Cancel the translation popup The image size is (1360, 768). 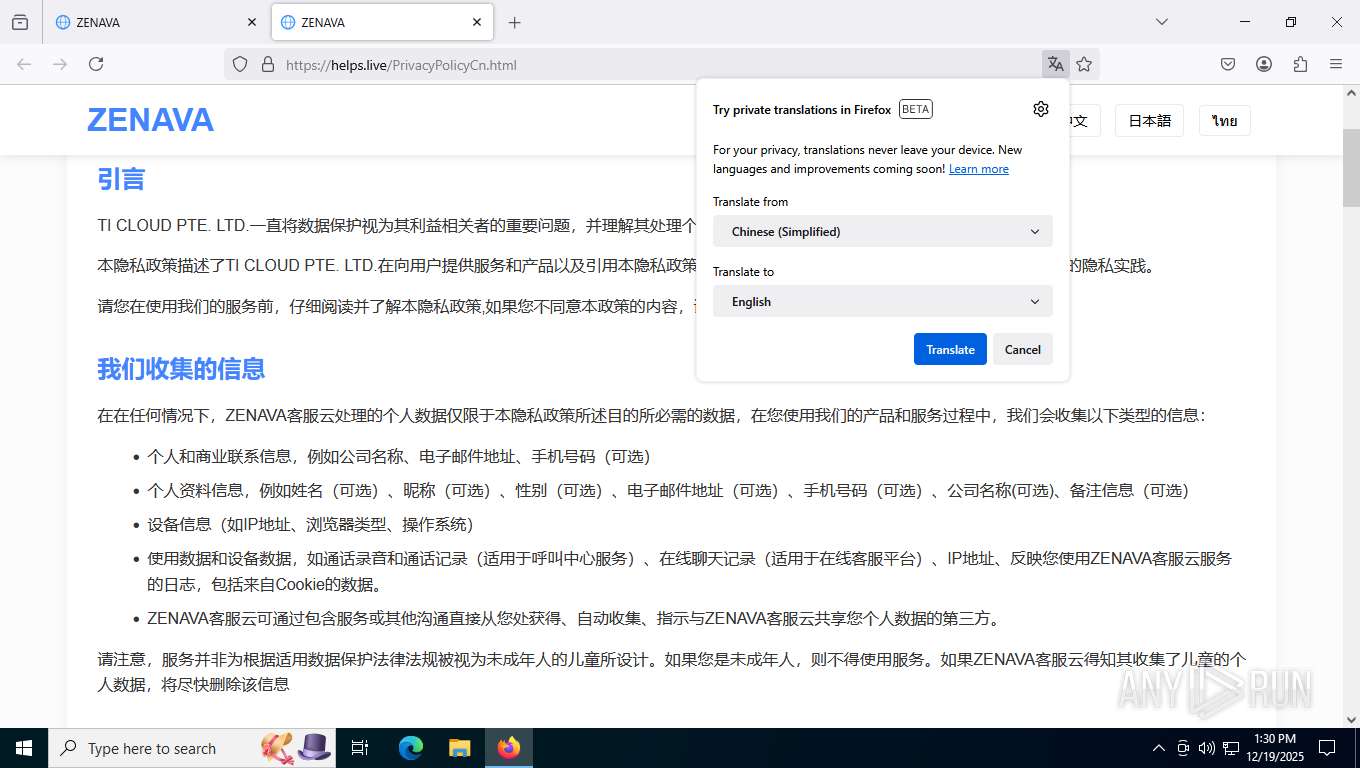pos(1023,349)
